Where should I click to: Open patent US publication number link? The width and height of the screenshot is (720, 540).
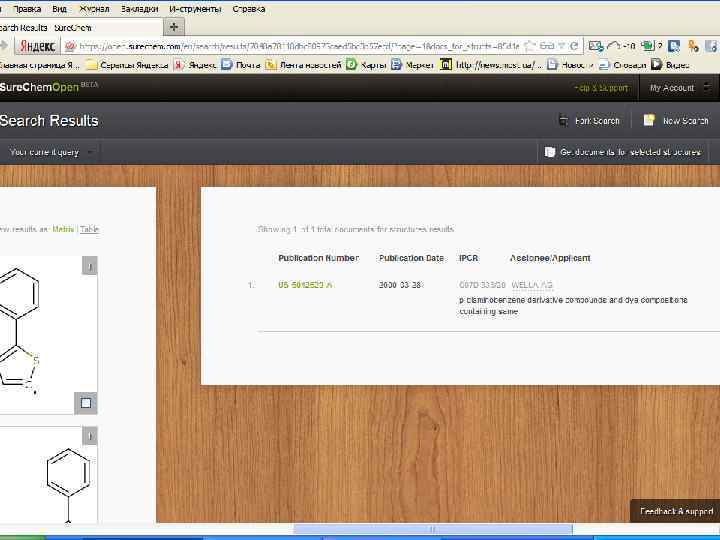tap(305, 285)
